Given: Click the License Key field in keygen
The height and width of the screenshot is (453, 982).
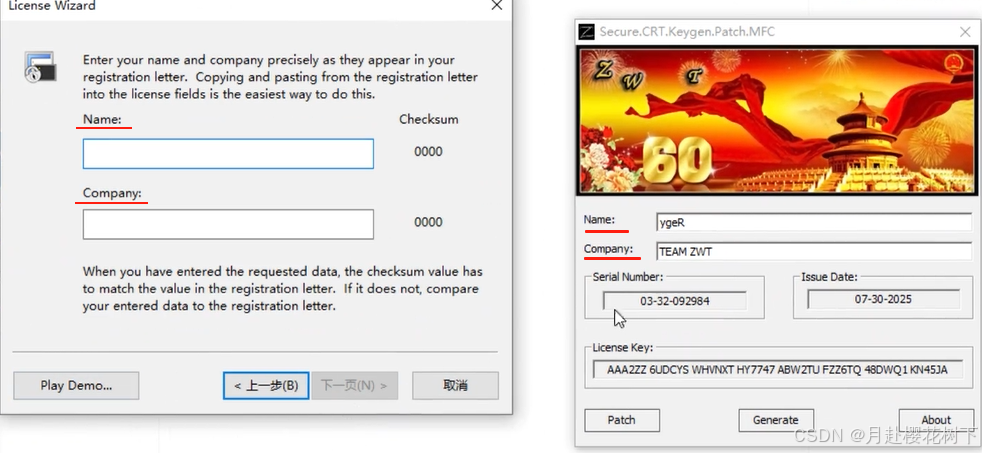Looking at the screenshot, I should pos(777,370).
